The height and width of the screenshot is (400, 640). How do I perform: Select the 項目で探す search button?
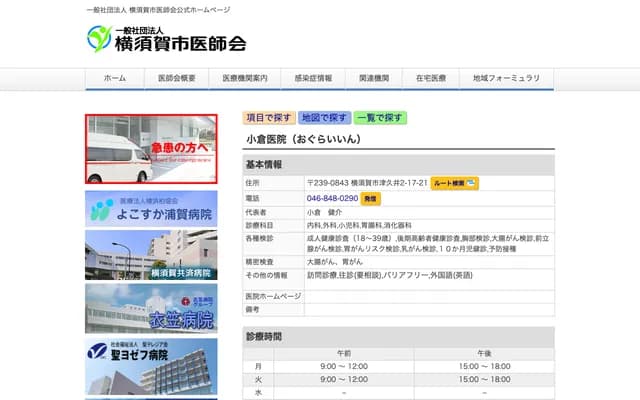pyautogui.click(x=269, y=118)
